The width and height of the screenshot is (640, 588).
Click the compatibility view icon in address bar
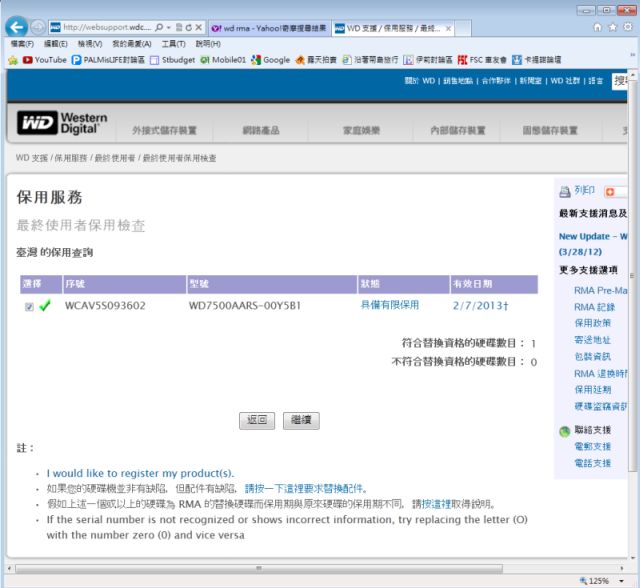coord(179,27)
